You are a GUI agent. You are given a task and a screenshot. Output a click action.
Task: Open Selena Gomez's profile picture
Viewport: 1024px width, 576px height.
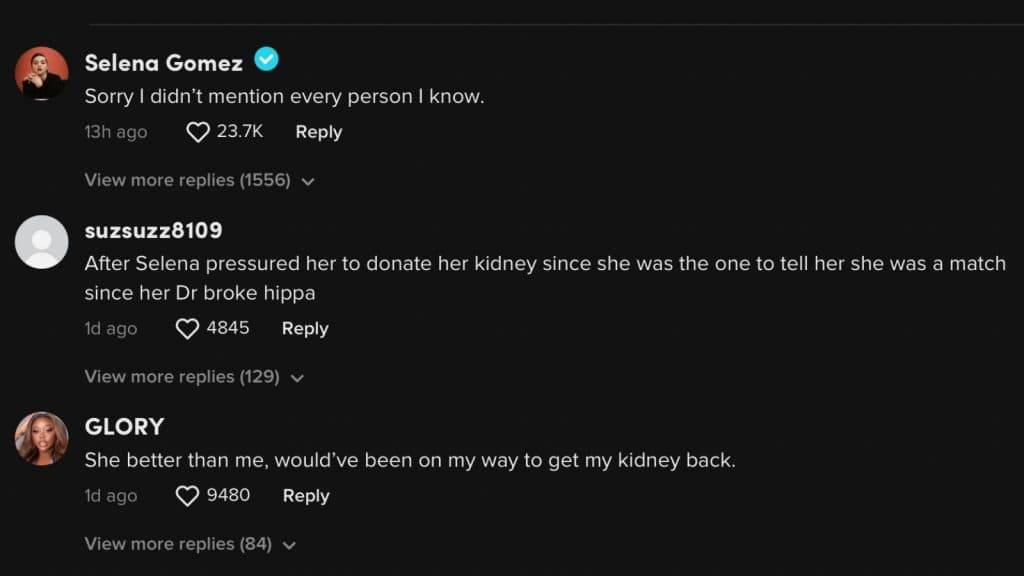[x=42, y=73]
